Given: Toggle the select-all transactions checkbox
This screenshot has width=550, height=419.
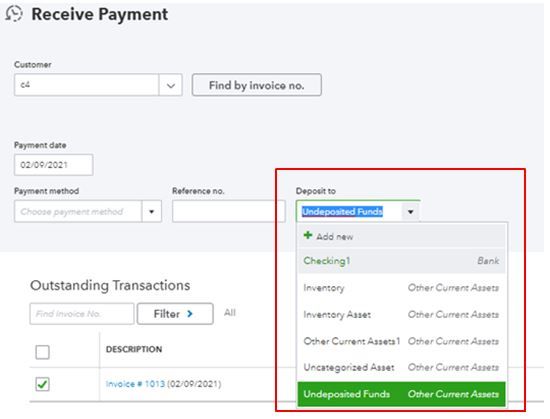Looking at the screenshot, I should [x=42, y=352].
